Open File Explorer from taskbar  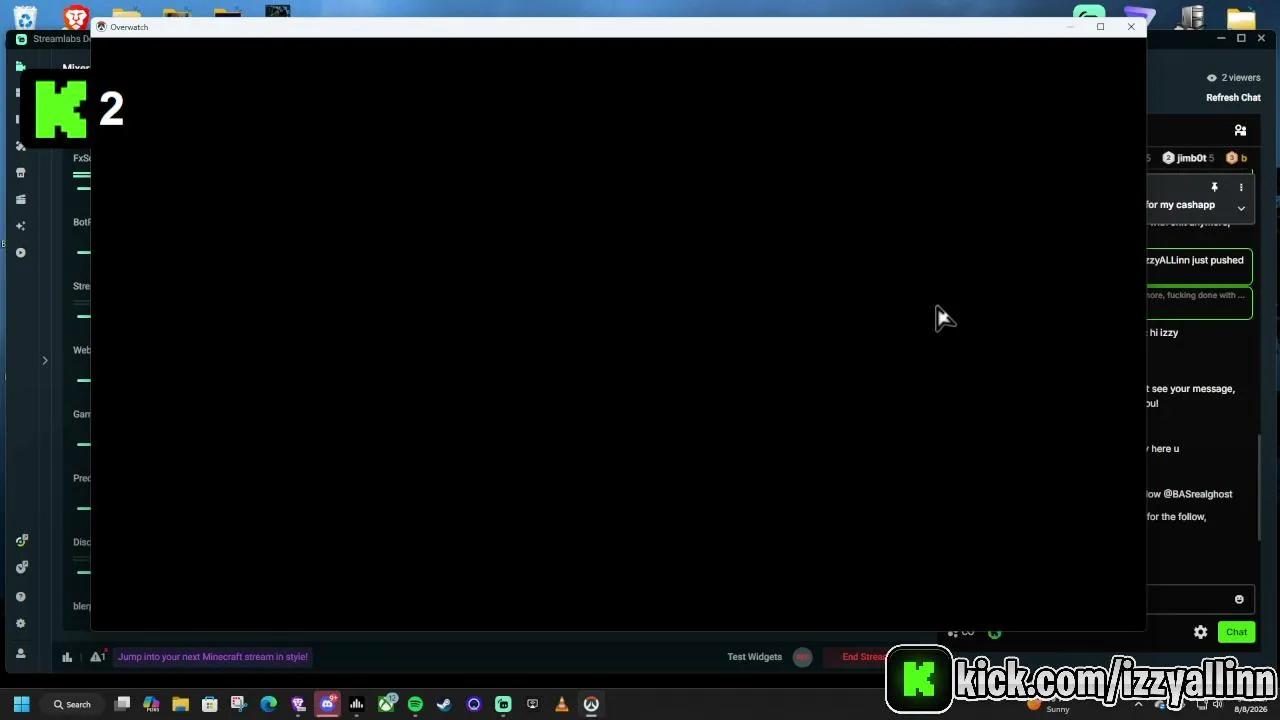(180, 704)
